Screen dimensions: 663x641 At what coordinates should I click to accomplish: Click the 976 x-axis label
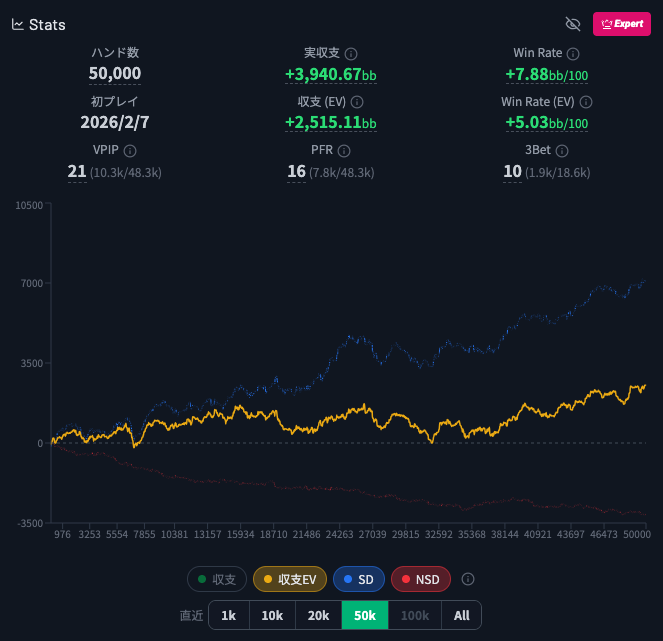click(62, 534)
